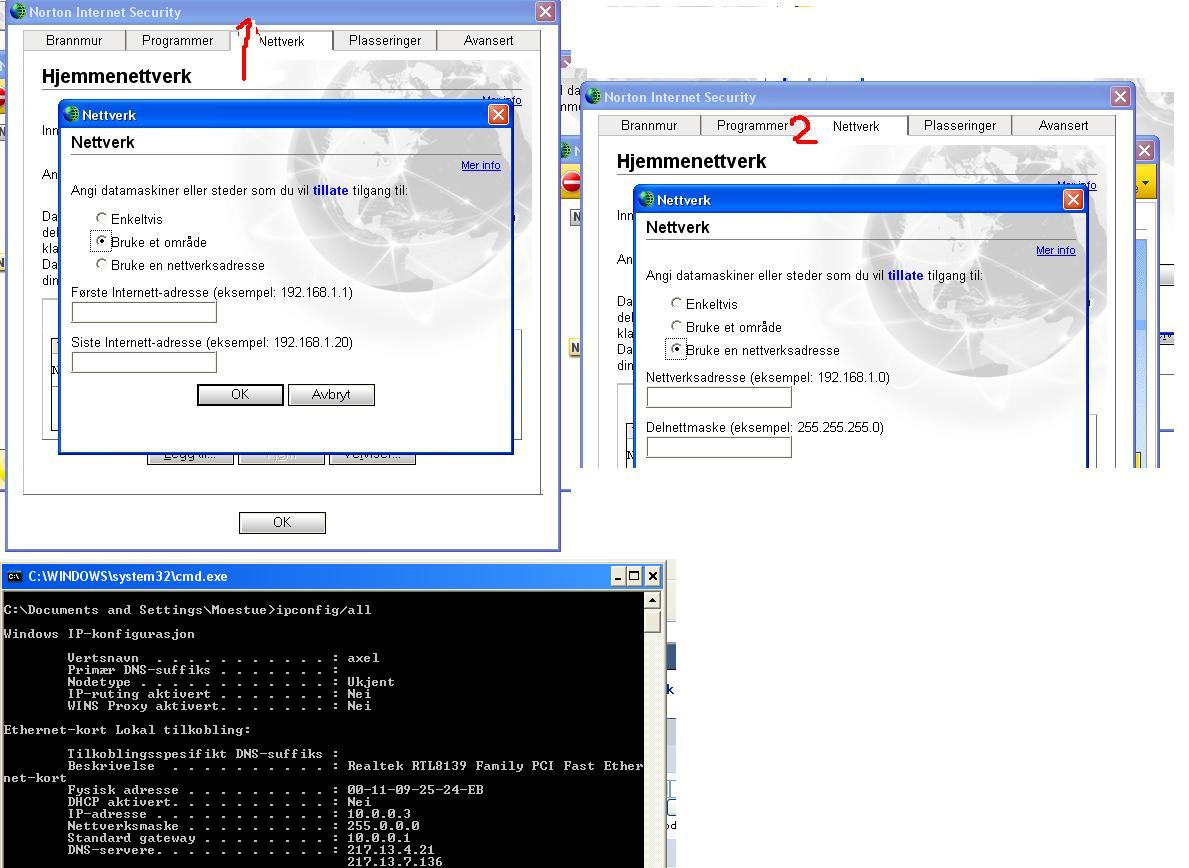Open Avansert tab in right Norton window
Image resolution: width=1189 pixels, height=868 pixels.
pos(1063,125)
